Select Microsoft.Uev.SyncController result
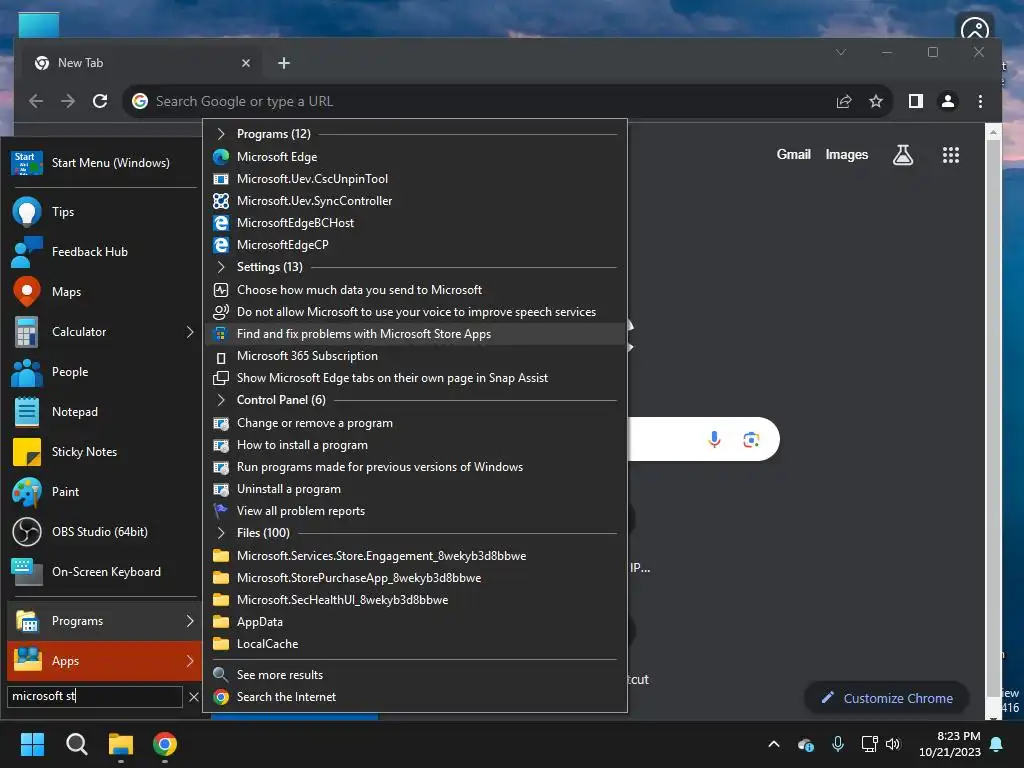The width and height of the screenshot is (1024, 768). [415, 200]
